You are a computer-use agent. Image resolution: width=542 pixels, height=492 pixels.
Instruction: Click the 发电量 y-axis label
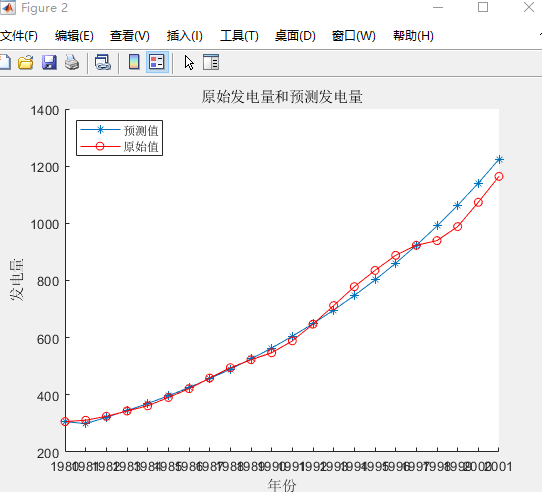(16, 280)
